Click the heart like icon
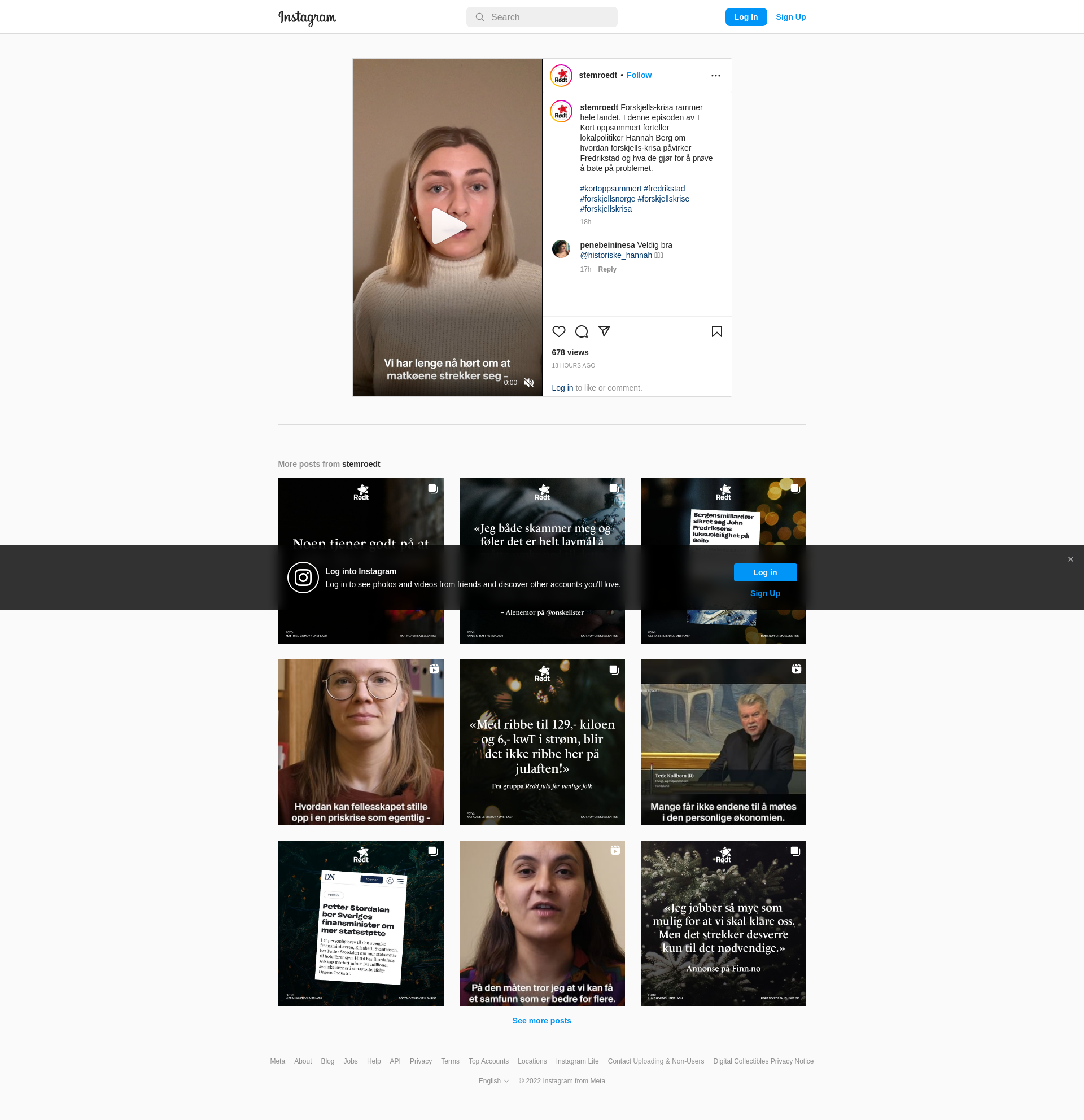Screen dimensions: 1084x1120 558,331
